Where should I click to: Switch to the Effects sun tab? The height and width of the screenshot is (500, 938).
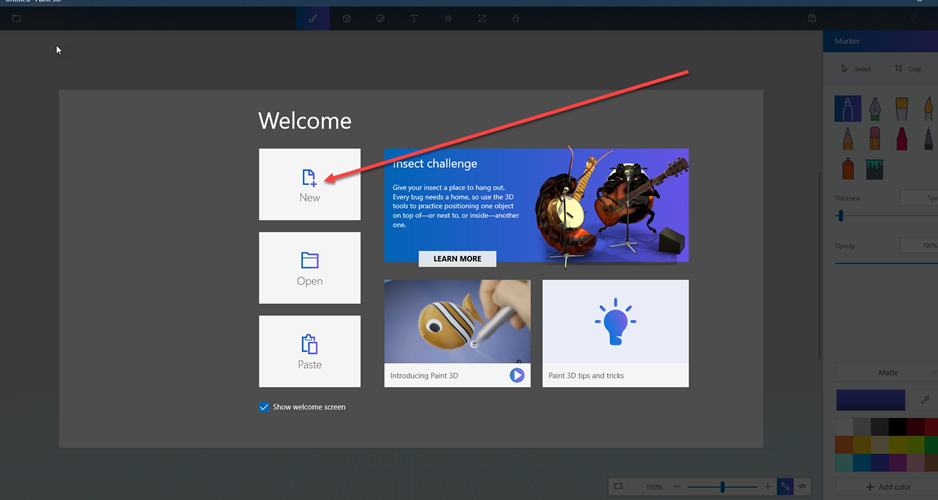(447, 19)
